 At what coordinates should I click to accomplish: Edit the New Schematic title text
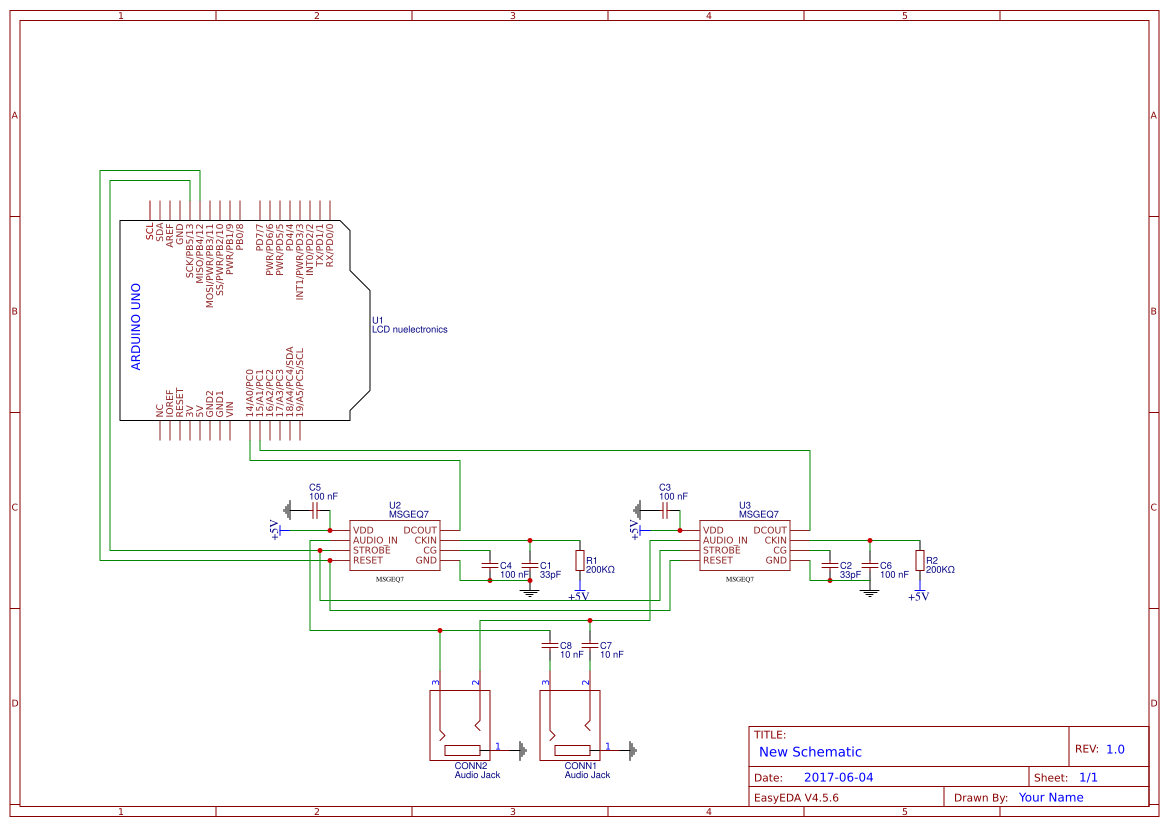(808, 752)
